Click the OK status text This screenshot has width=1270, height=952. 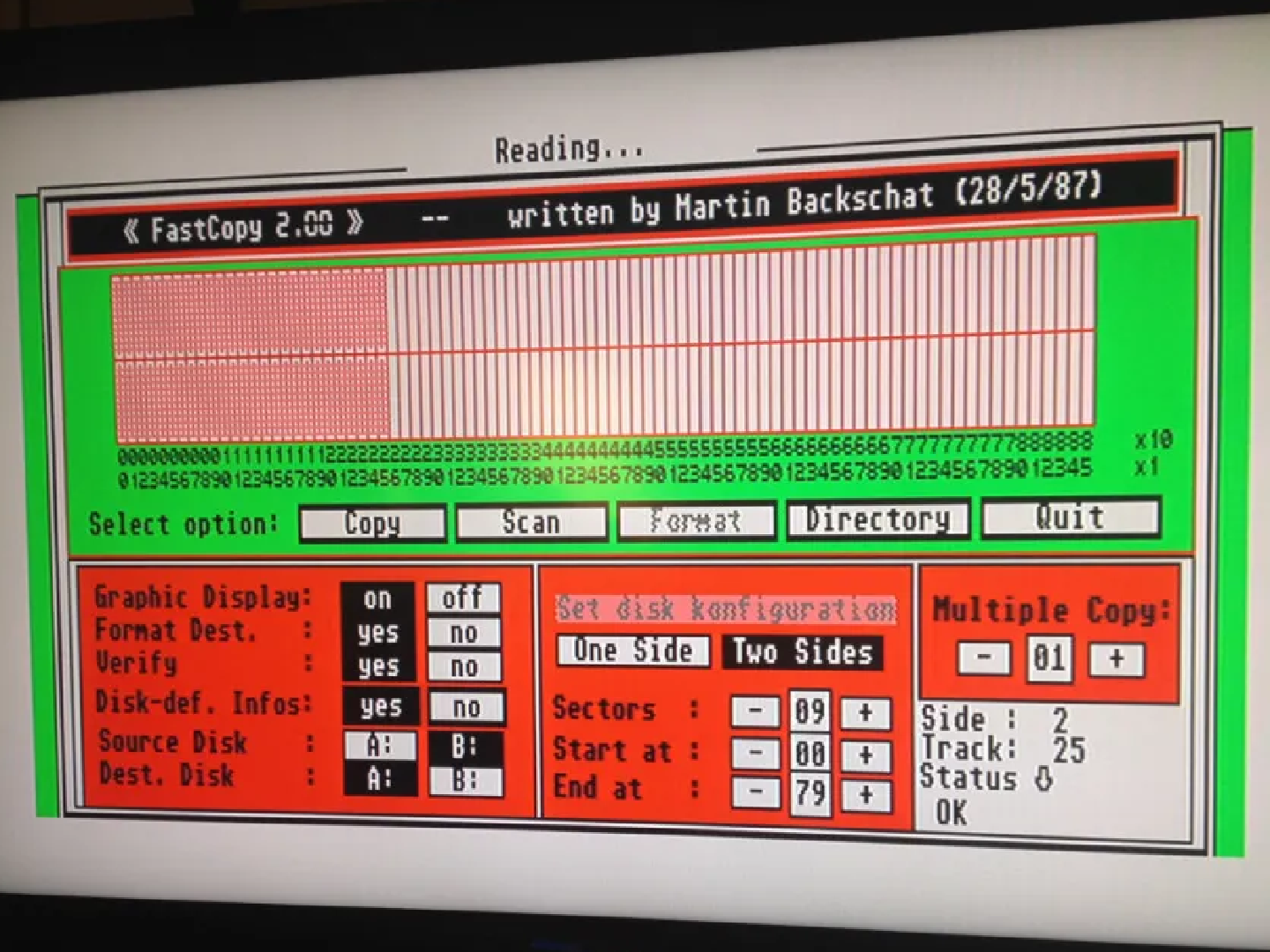[951, 813]
